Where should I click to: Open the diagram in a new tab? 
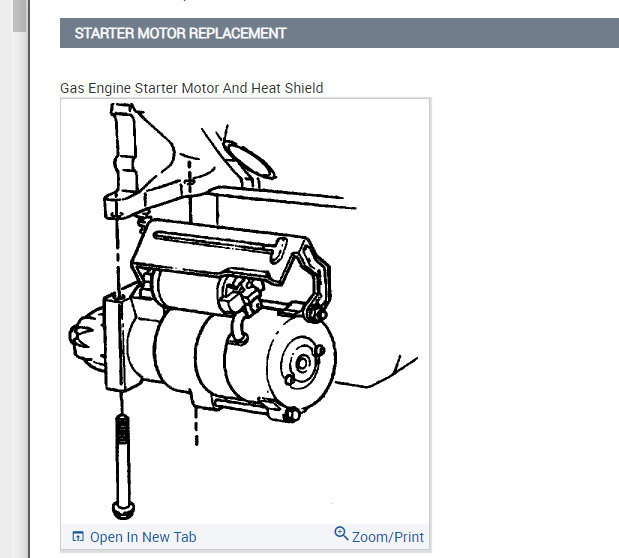click(x=134, y=537)
